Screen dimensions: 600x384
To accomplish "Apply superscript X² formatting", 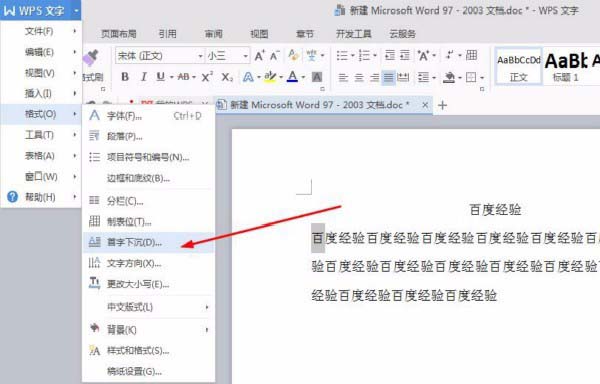I will 207,77.
